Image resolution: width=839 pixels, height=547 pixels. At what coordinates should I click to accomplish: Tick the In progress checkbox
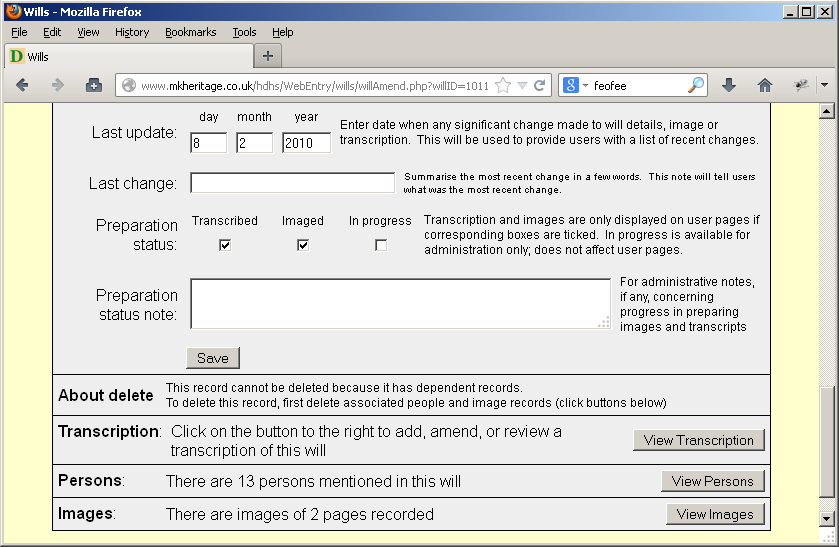[x=381, y=245]
